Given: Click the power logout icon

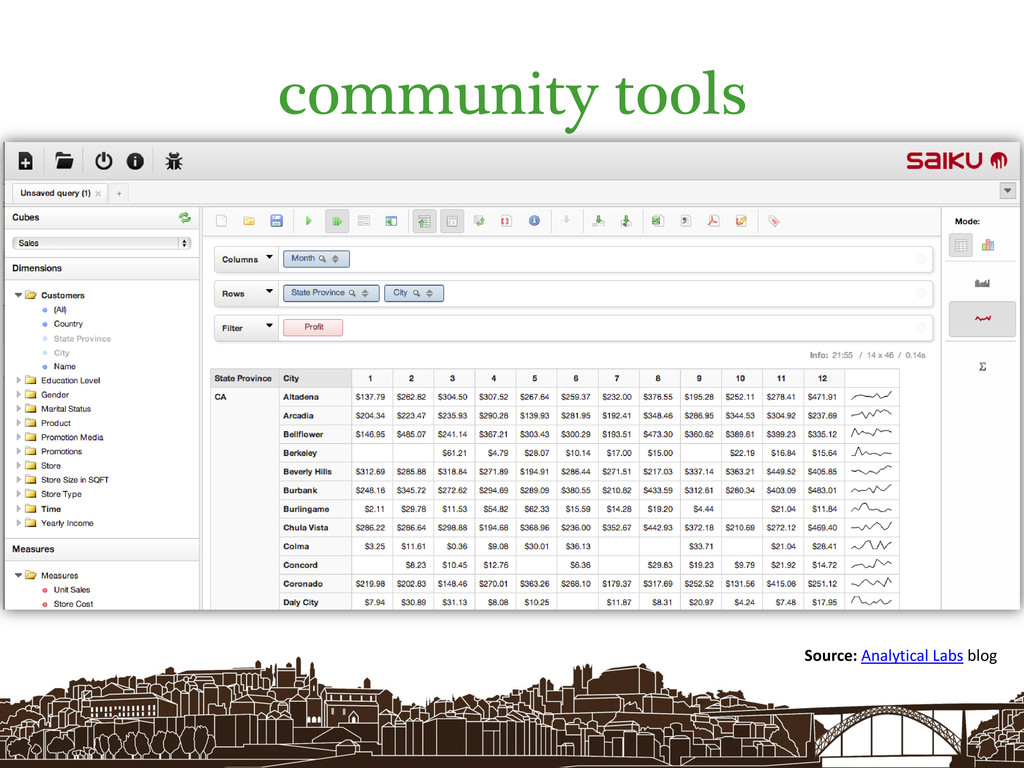Looking at the screenshot, I should click(104, 161).
